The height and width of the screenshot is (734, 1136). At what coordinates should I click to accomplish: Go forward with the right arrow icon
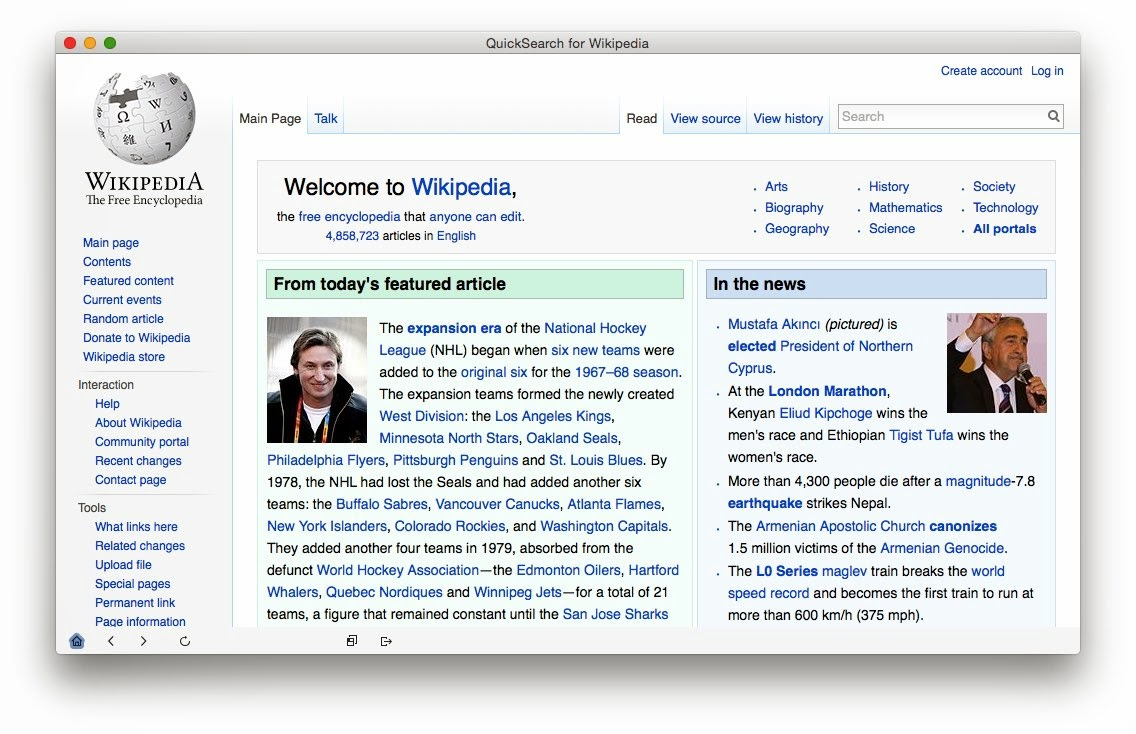tap(143, 641)
